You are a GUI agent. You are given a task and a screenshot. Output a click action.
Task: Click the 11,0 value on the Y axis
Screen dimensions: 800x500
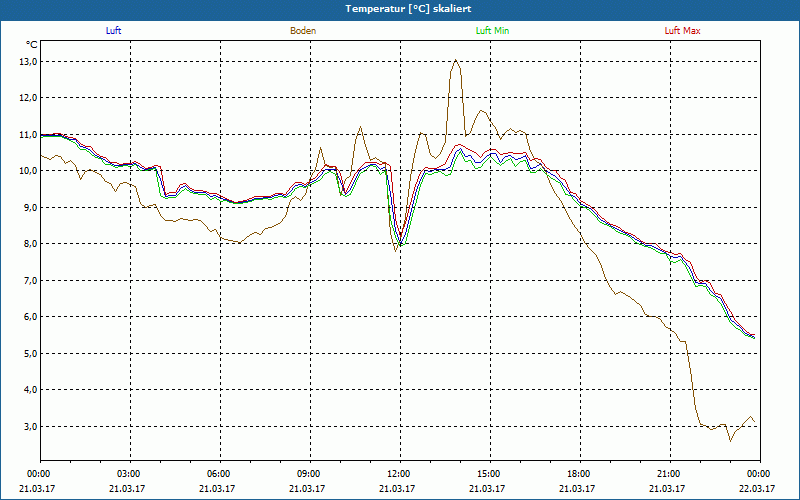(x=29, y=135)
